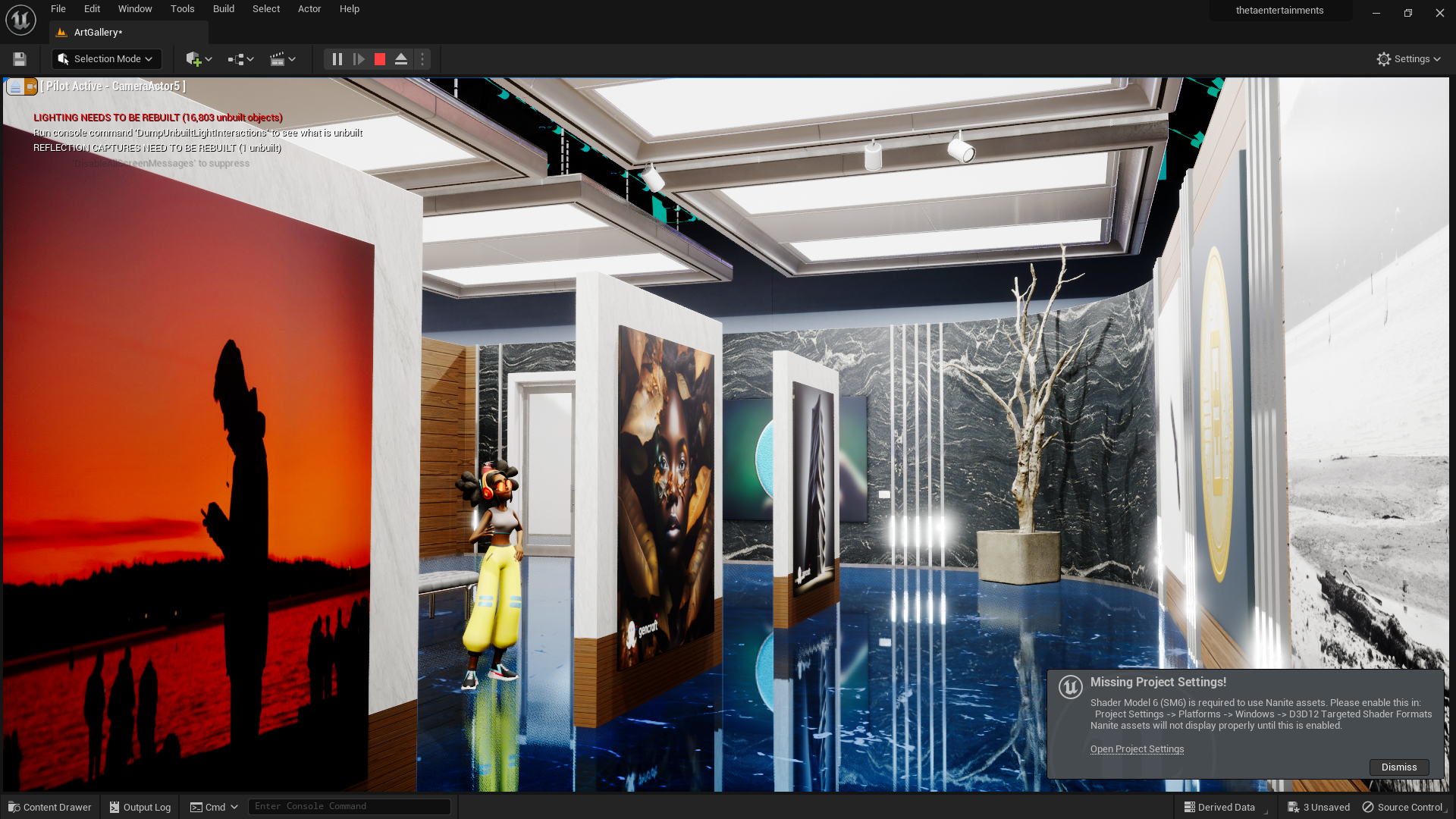The height and width of the screenshot is (819, 1456).
Task: Click the advance single frame button
Action: click(359, 59)
